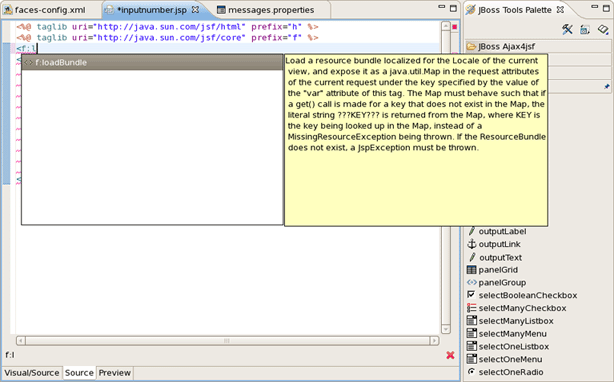
Task: Click the jsf/core taglib directive line
Action: 167,38
